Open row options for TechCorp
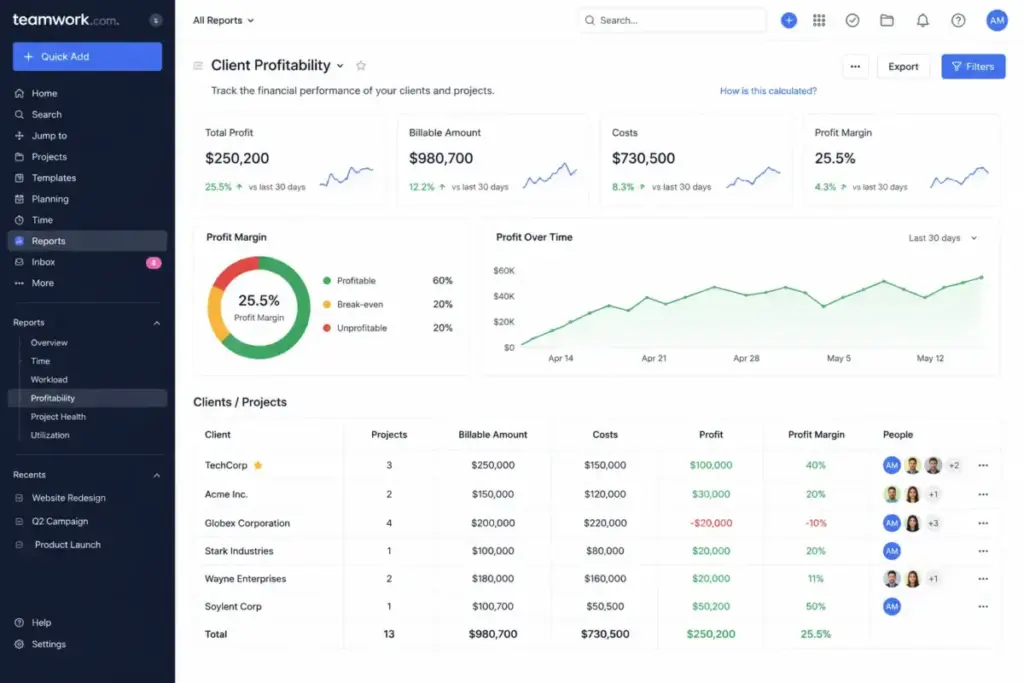Image resolution: width=1024 pixels, height=683 pixels. 983,466
